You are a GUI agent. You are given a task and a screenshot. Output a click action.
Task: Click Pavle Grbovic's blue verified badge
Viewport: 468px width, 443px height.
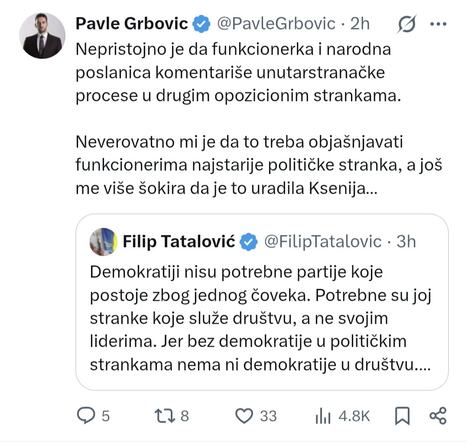(202, 24)
